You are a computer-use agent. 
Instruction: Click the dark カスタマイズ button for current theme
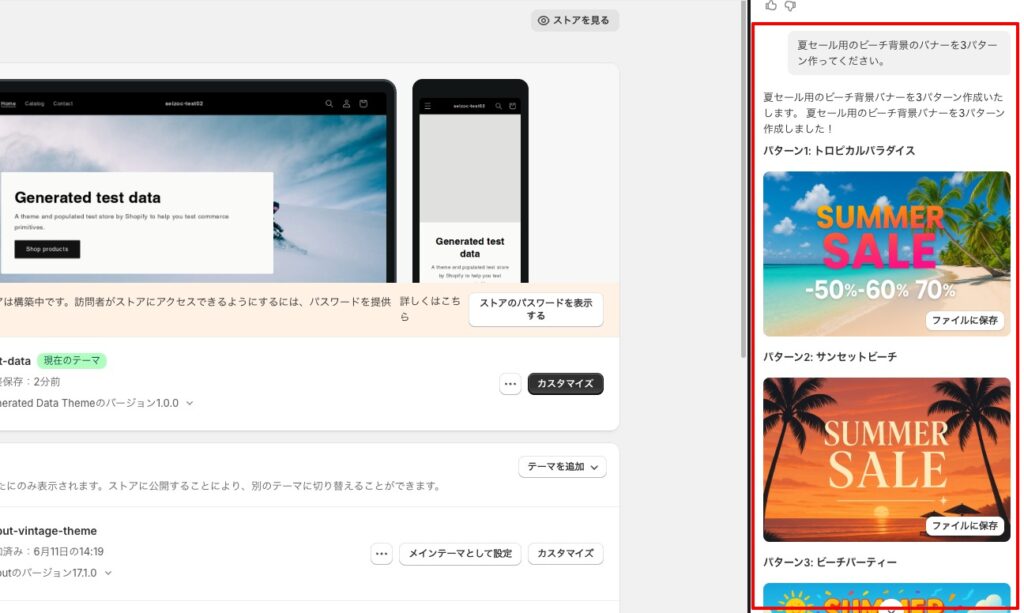(565, 384)
